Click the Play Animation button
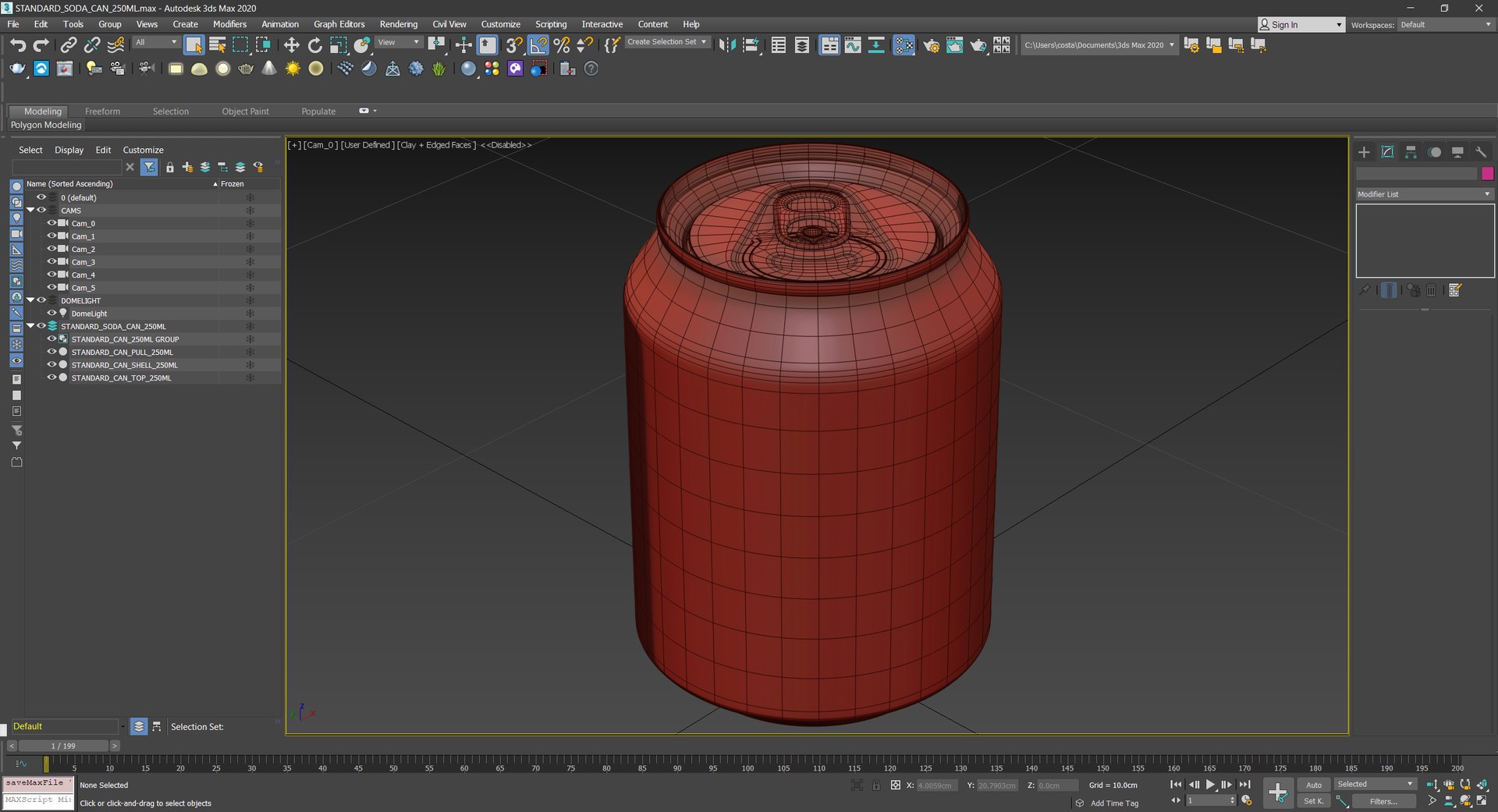 pos(1210,785)
